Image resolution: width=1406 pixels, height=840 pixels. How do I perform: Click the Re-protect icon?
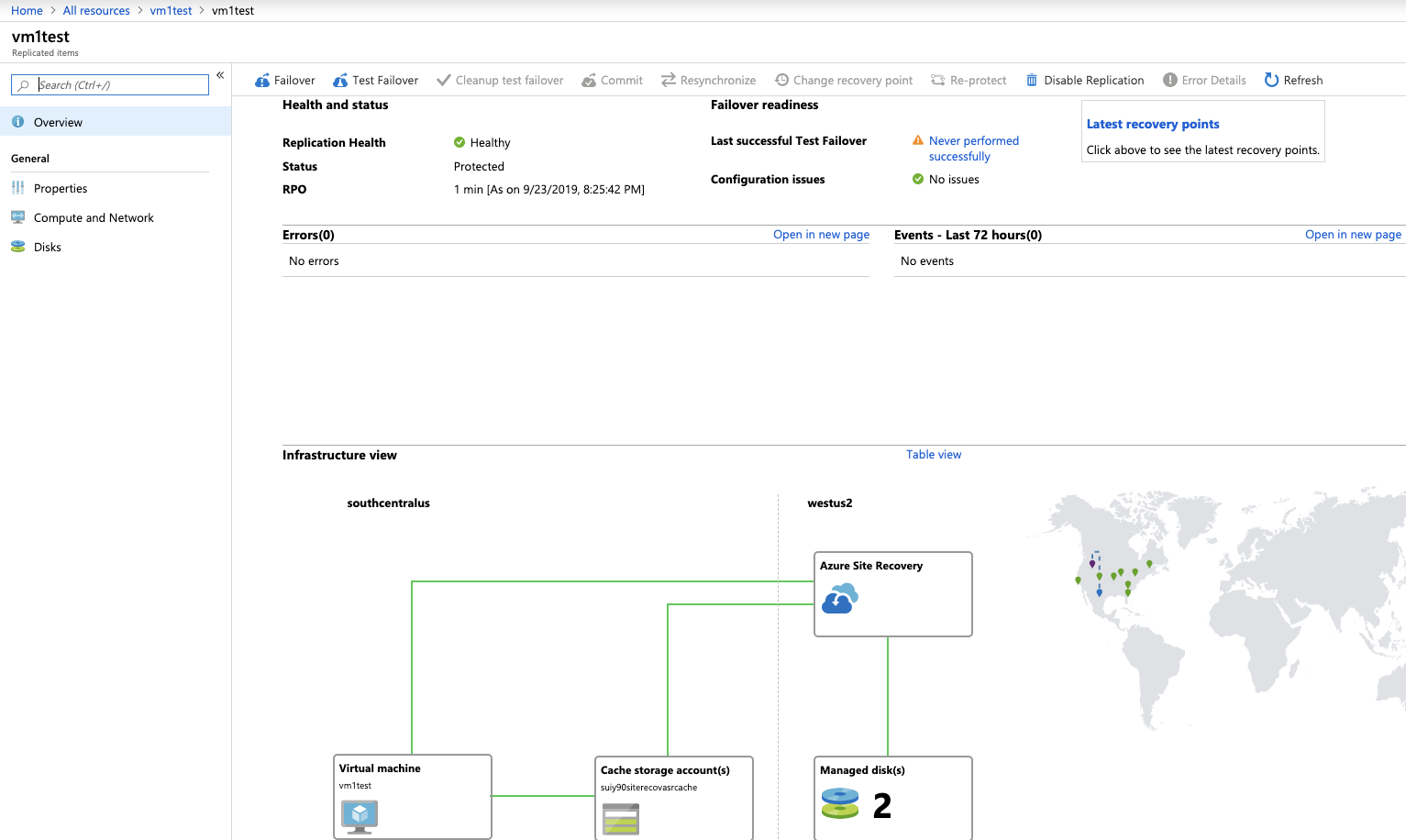[x=937, y=80]
